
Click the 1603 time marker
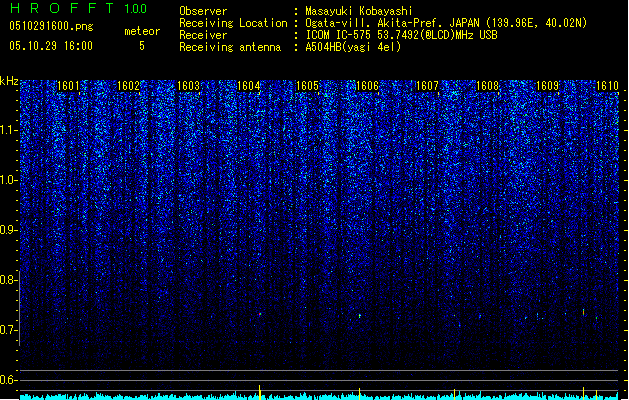189,86
